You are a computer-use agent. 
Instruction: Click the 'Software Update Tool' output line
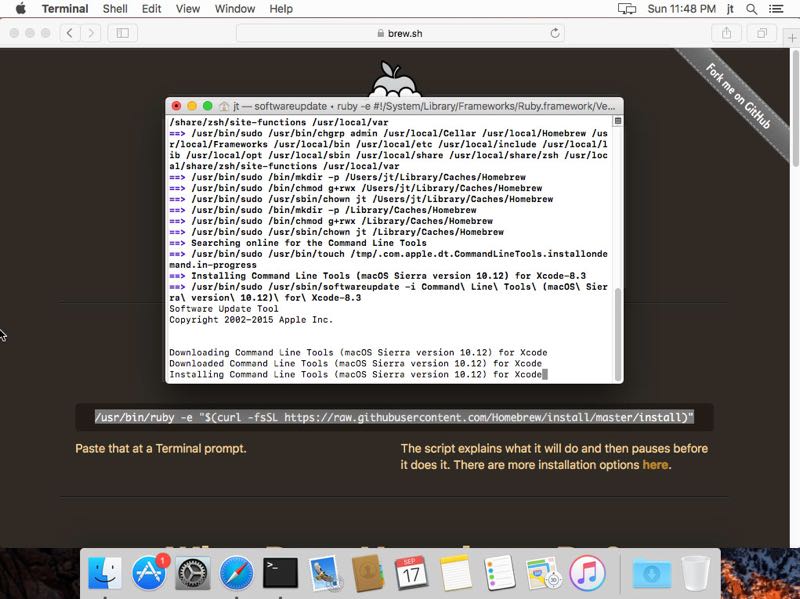pyautogui.click(x=223, y=309)
